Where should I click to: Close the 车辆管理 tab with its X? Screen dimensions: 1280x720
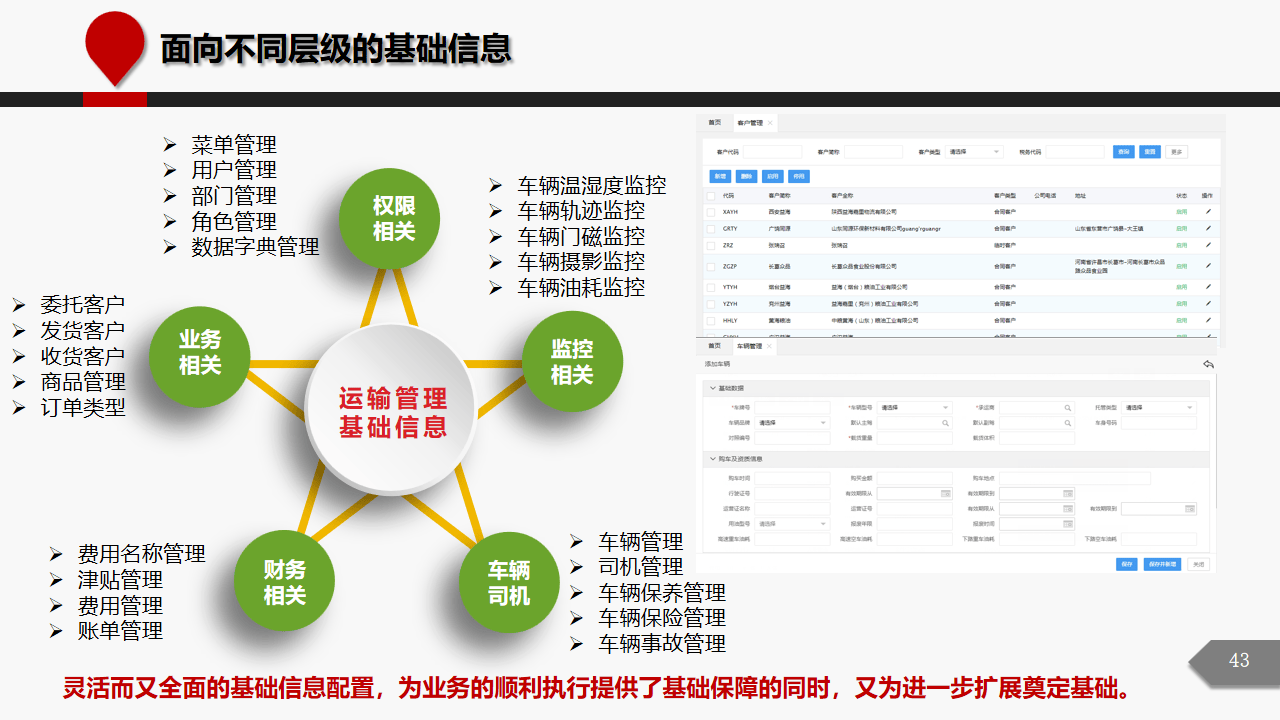pyautogui.click(x=769, y=346)
